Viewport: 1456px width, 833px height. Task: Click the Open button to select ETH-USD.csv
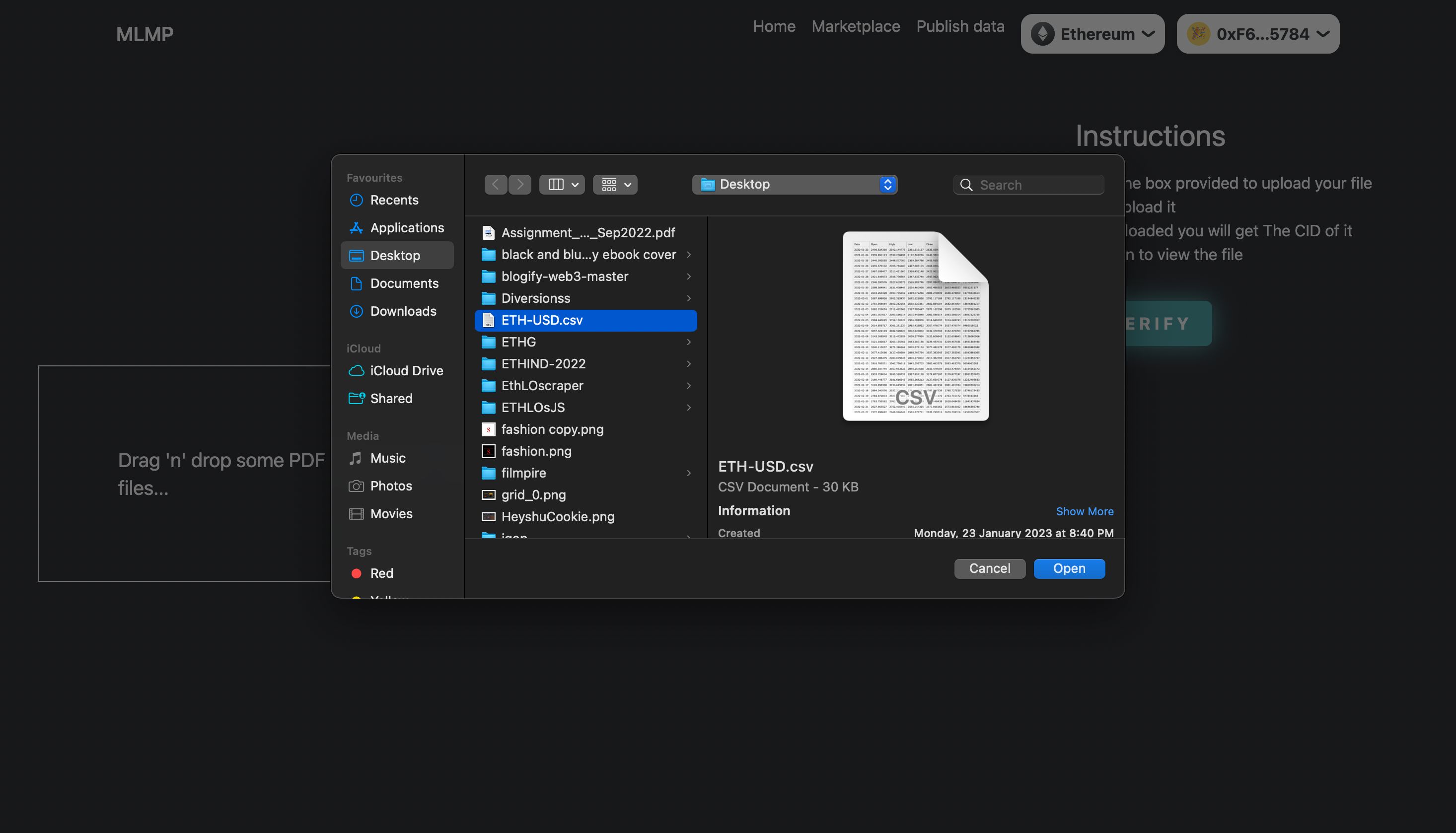pyautogui.click(x=1069, y=568)
